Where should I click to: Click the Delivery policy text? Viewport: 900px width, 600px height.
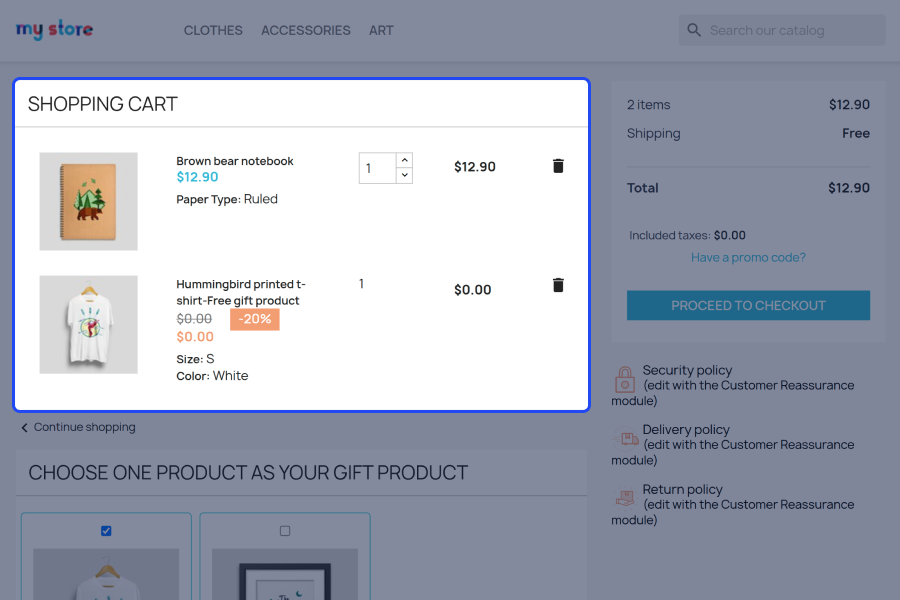click(686, 429)
